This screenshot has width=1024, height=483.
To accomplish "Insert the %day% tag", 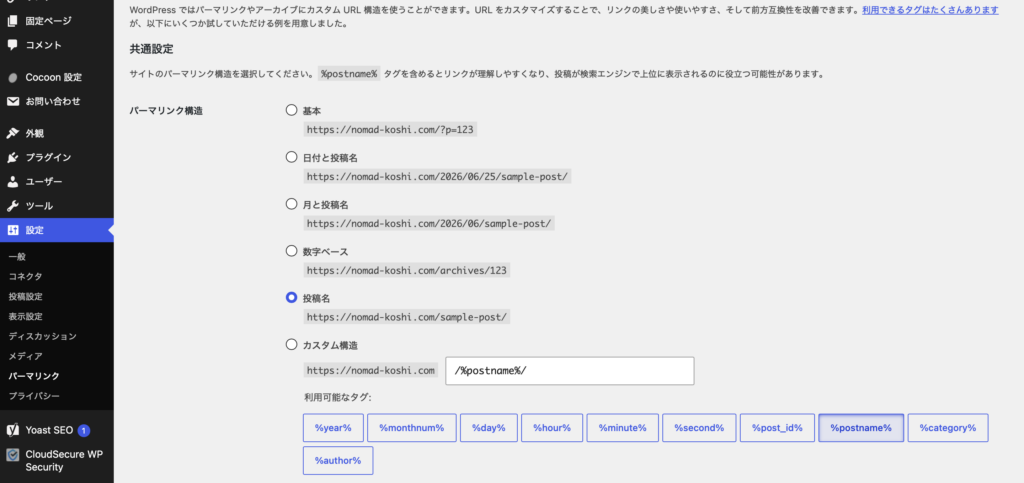I will click(x=488, y=428).
